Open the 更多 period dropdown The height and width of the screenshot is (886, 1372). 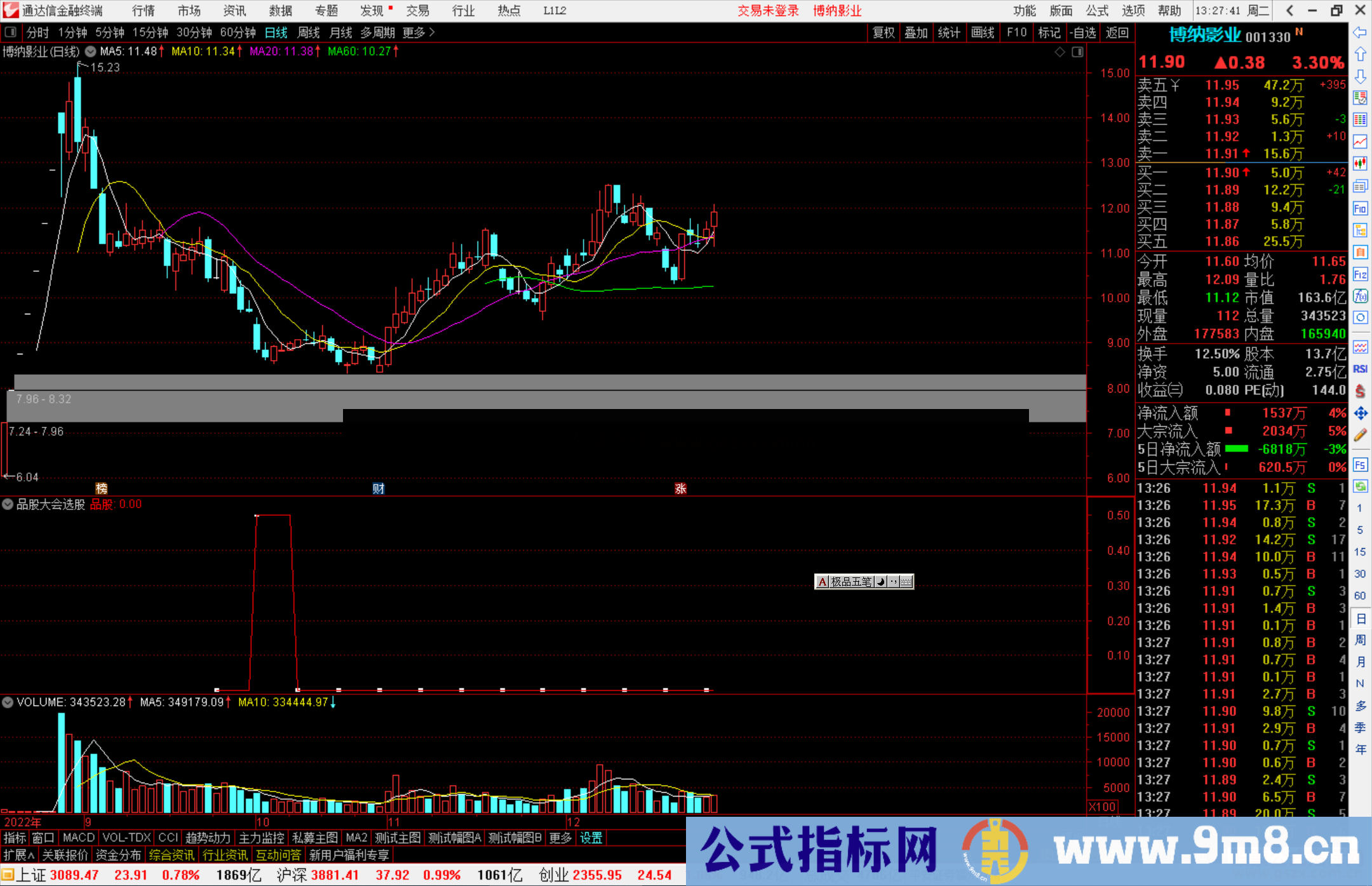[x=414, y=32]
